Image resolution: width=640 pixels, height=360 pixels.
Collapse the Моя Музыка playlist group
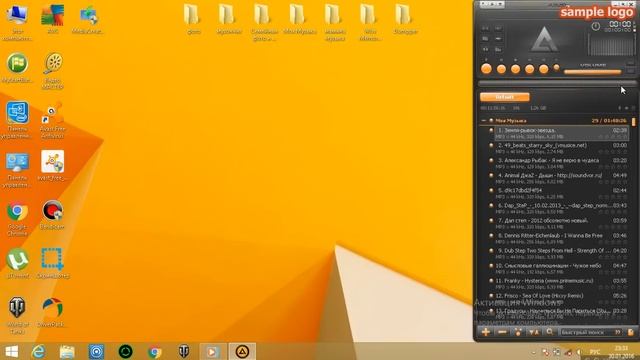pos(484,120)
